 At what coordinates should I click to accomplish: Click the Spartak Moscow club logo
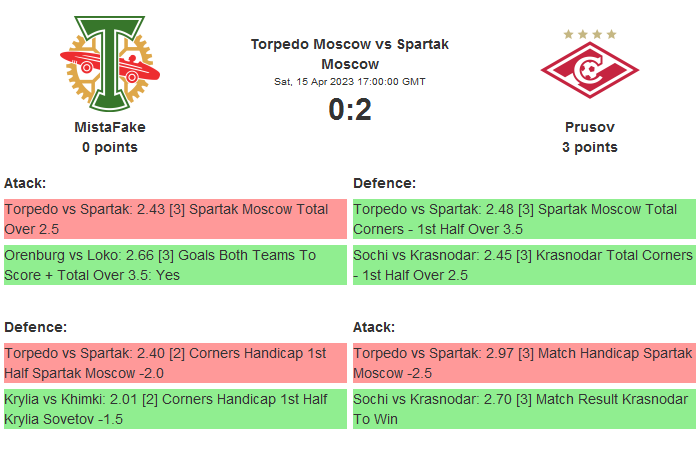click(x=589, y=69)
